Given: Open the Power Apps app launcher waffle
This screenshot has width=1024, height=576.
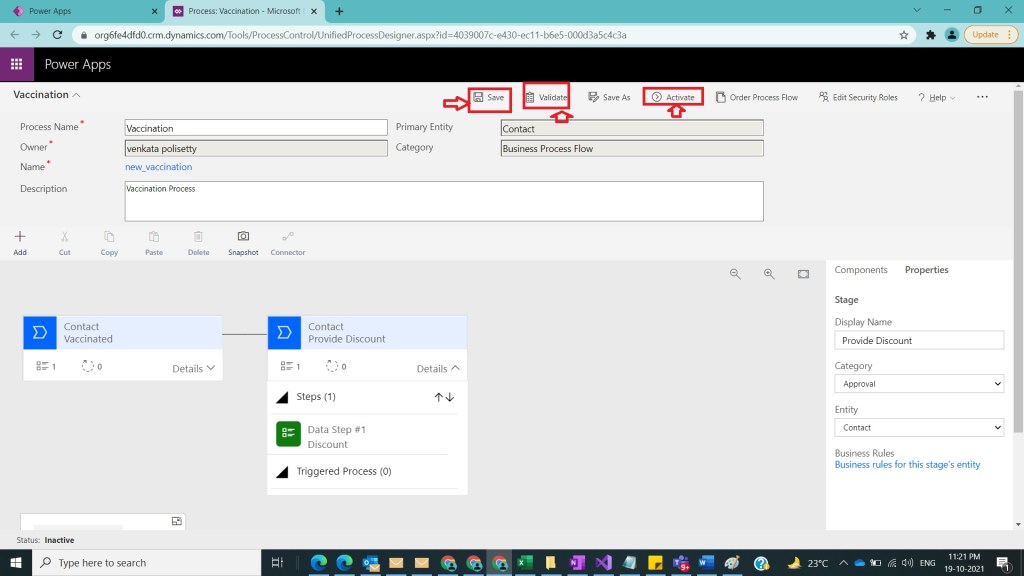Looking at the screenshot, I should click(x=17, y=64).
